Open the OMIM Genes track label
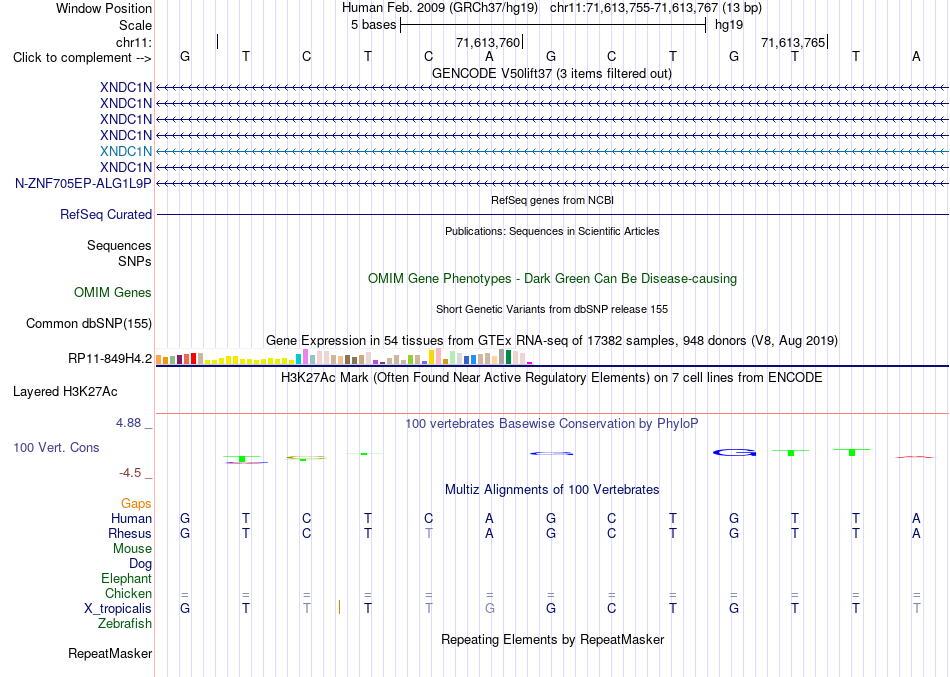 tap(113, 293)
